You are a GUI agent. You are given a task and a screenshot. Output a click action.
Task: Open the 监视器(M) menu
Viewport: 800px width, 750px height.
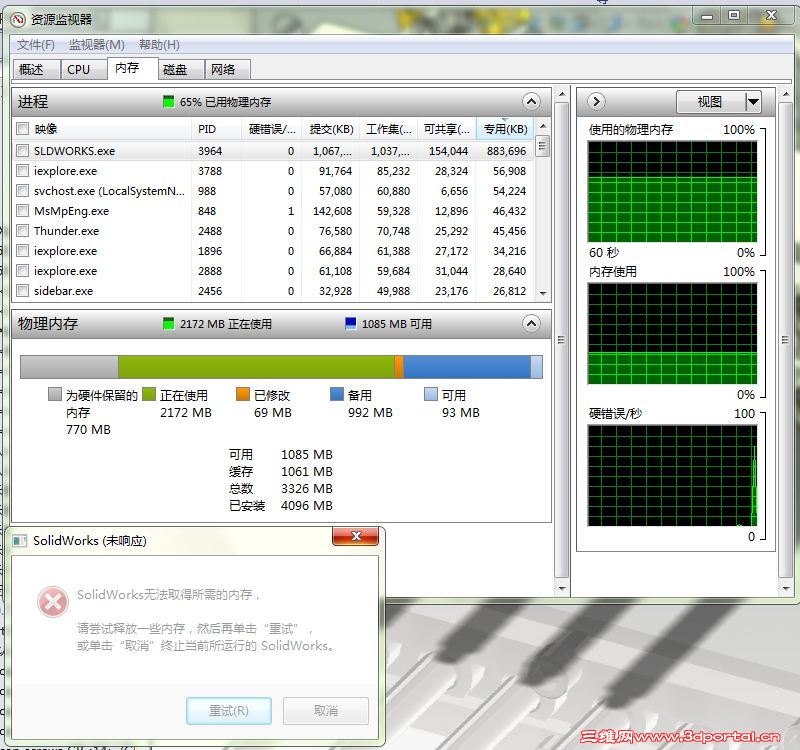96,45
